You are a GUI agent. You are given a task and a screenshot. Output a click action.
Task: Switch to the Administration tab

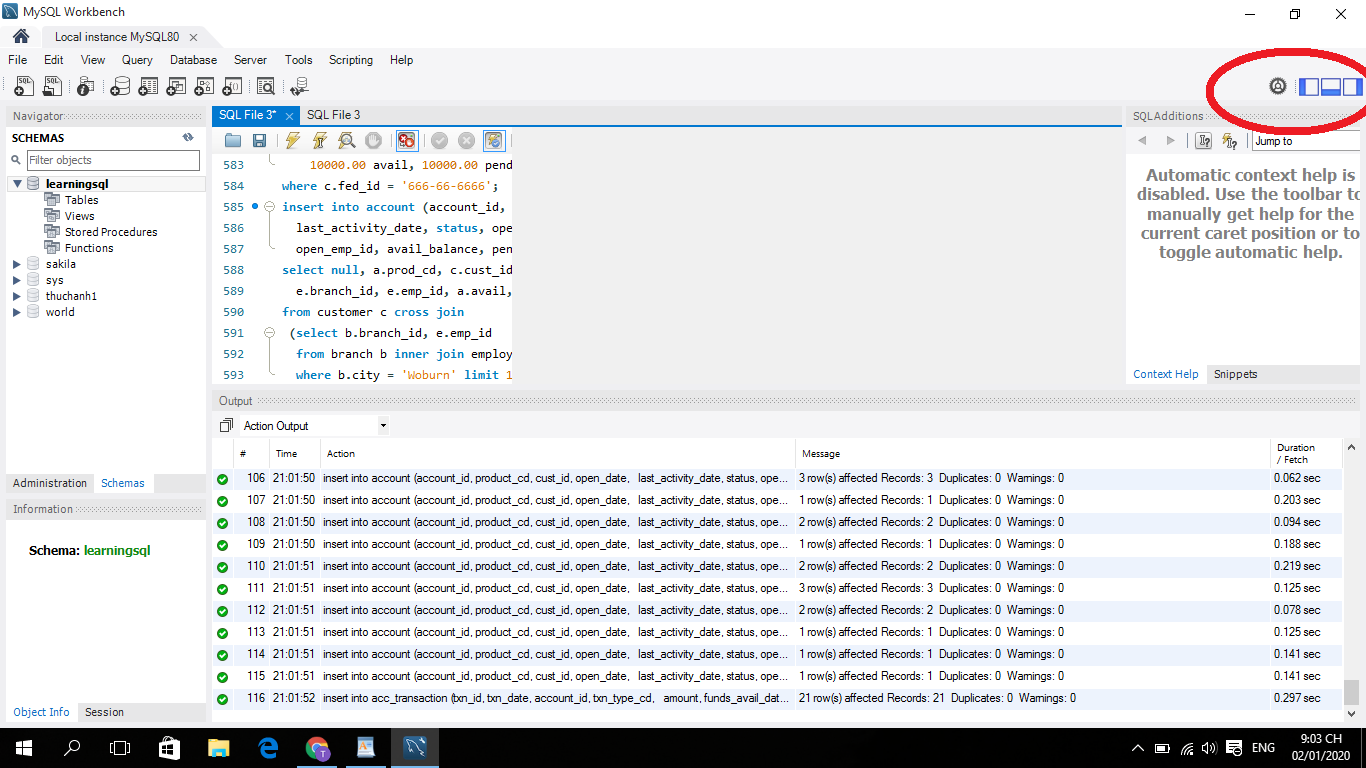[50, 483]
